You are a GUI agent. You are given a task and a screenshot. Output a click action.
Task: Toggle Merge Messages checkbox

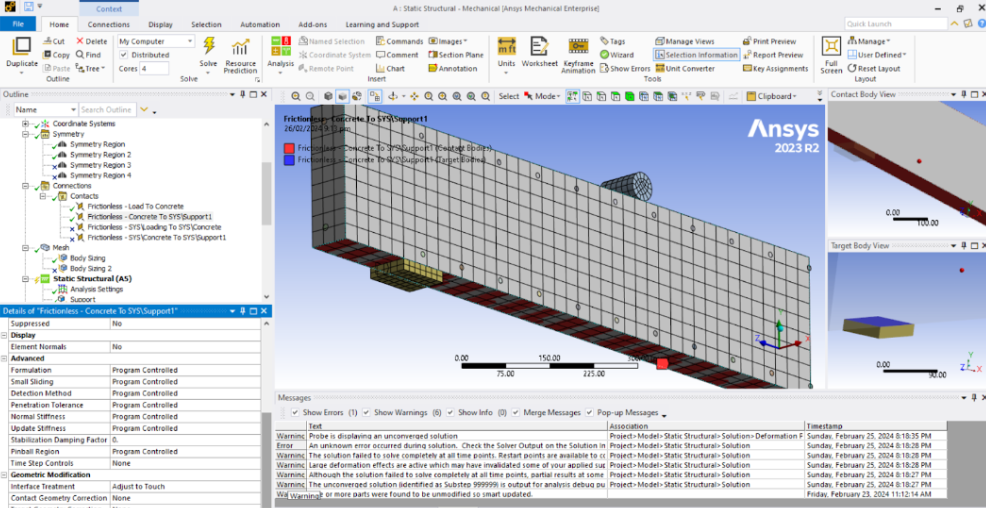517,412
